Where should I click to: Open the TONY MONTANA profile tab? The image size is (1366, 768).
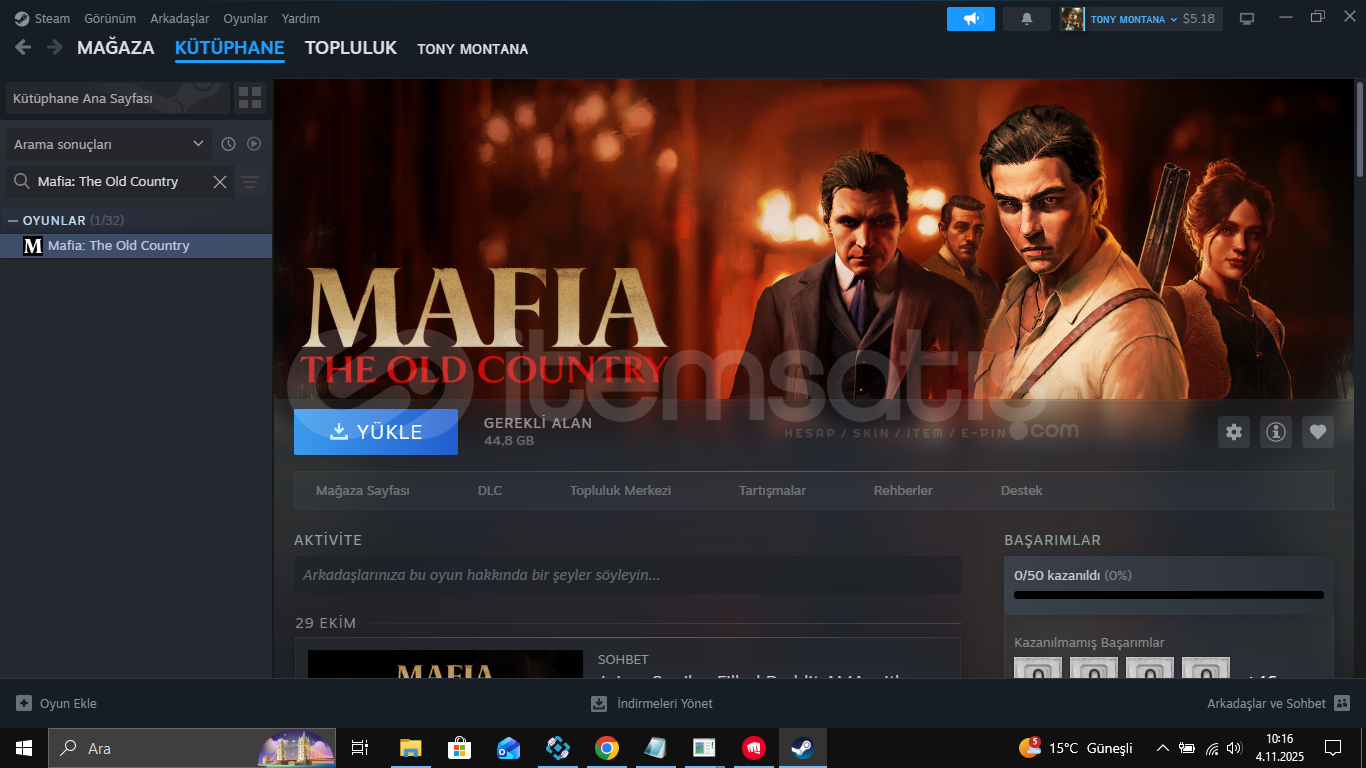(x=473, y=49)
